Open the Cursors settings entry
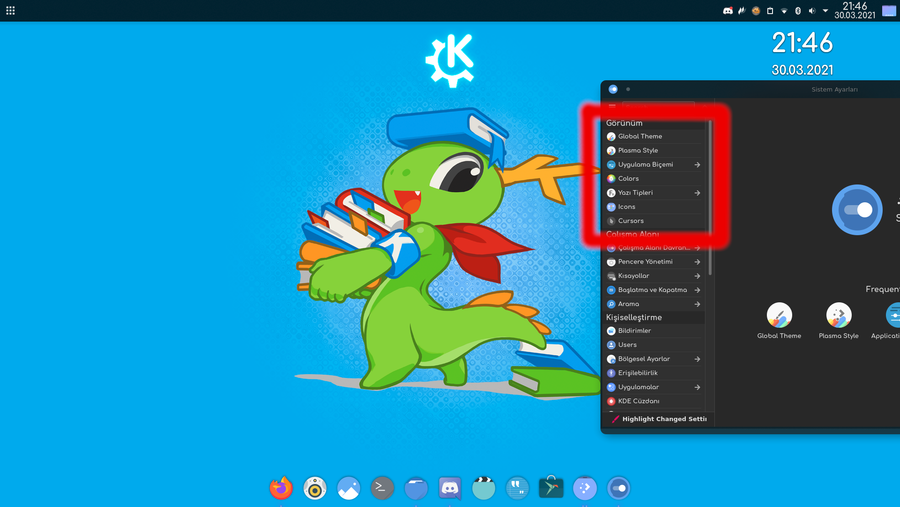Image resolution: width=900 pixels, height=507 pixels. (x=631, y=220)
